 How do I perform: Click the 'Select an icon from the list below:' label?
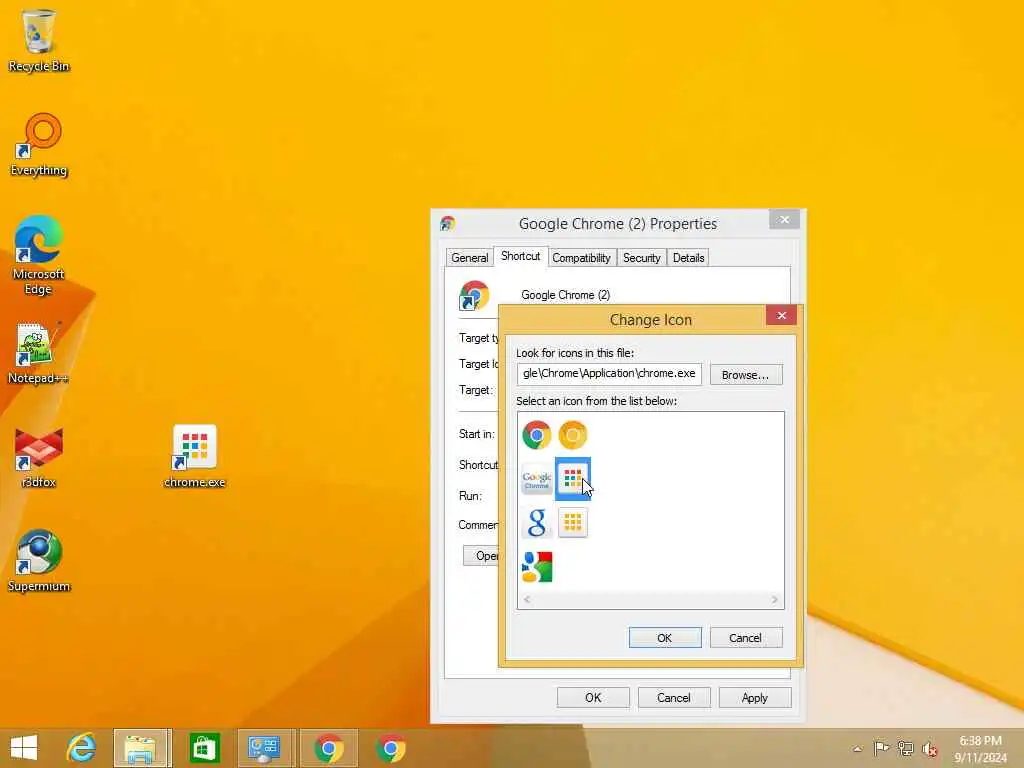coord(596,401)
